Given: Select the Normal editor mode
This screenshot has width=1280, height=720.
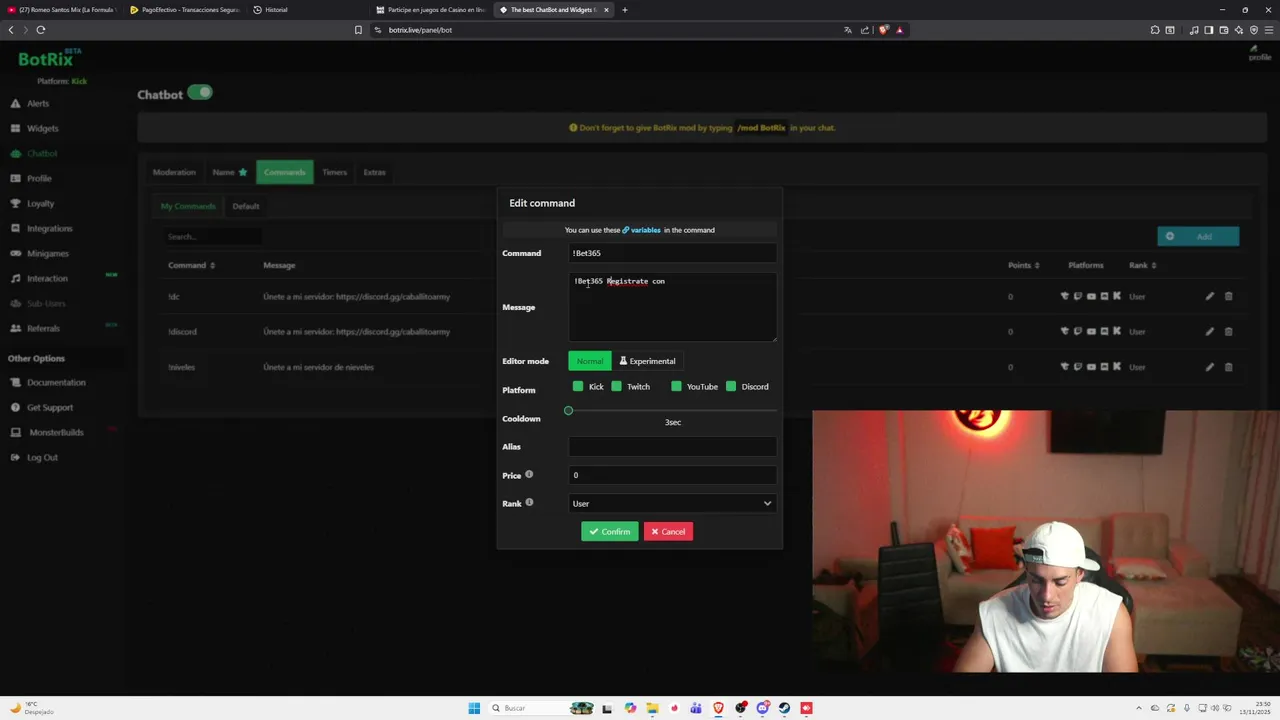Looking at the screenshot, I should [x=590, y=361].
